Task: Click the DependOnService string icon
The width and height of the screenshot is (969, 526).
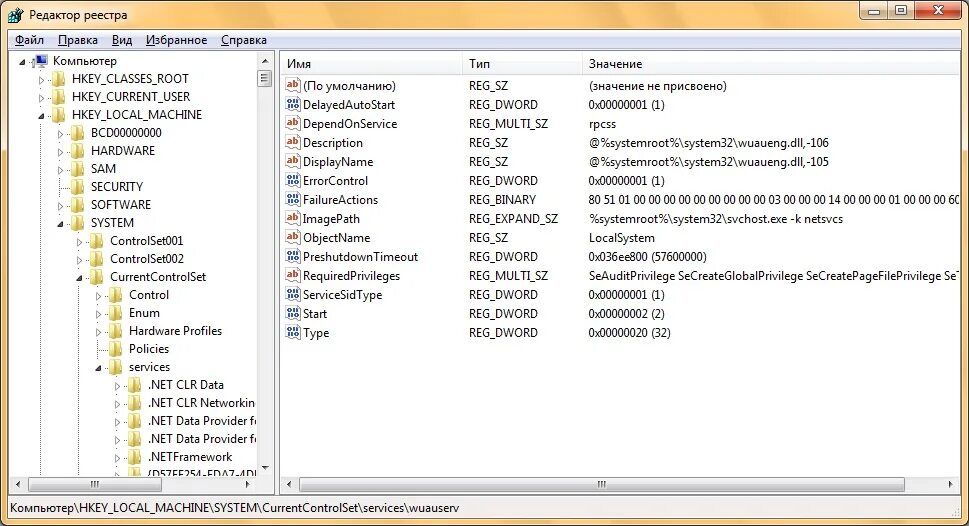Action: 293,123
